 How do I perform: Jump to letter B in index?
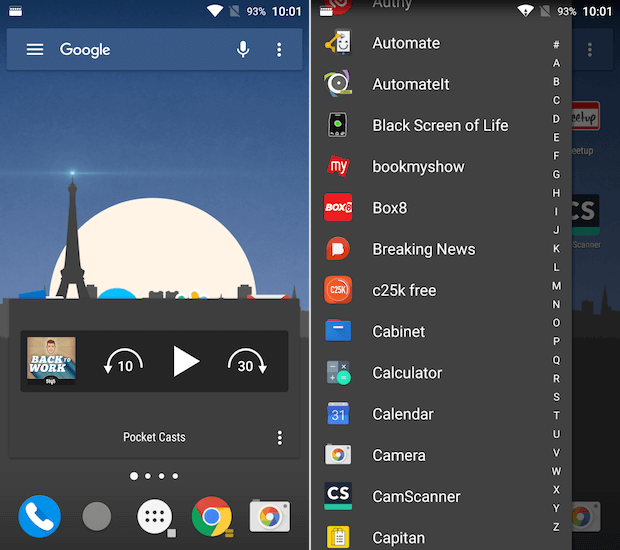[556, 82]
